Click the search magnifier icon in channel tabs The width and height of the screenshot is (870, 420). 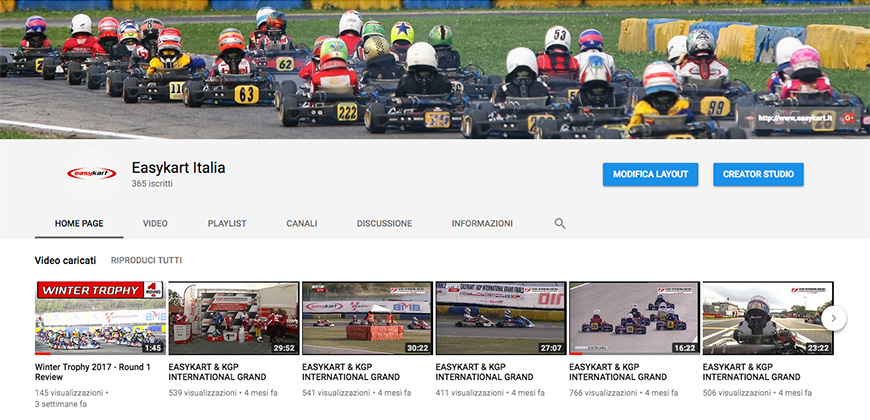point(560,223)
